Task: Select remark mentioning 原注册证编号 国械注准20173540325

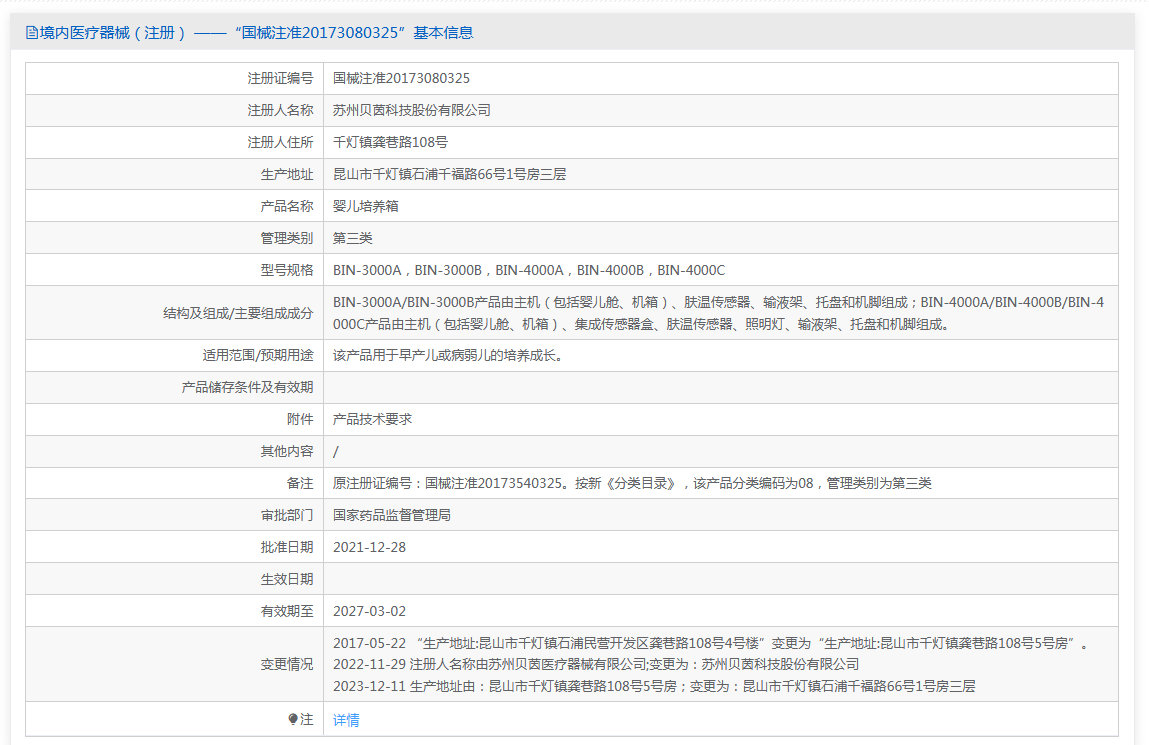Action: (632, 483)
